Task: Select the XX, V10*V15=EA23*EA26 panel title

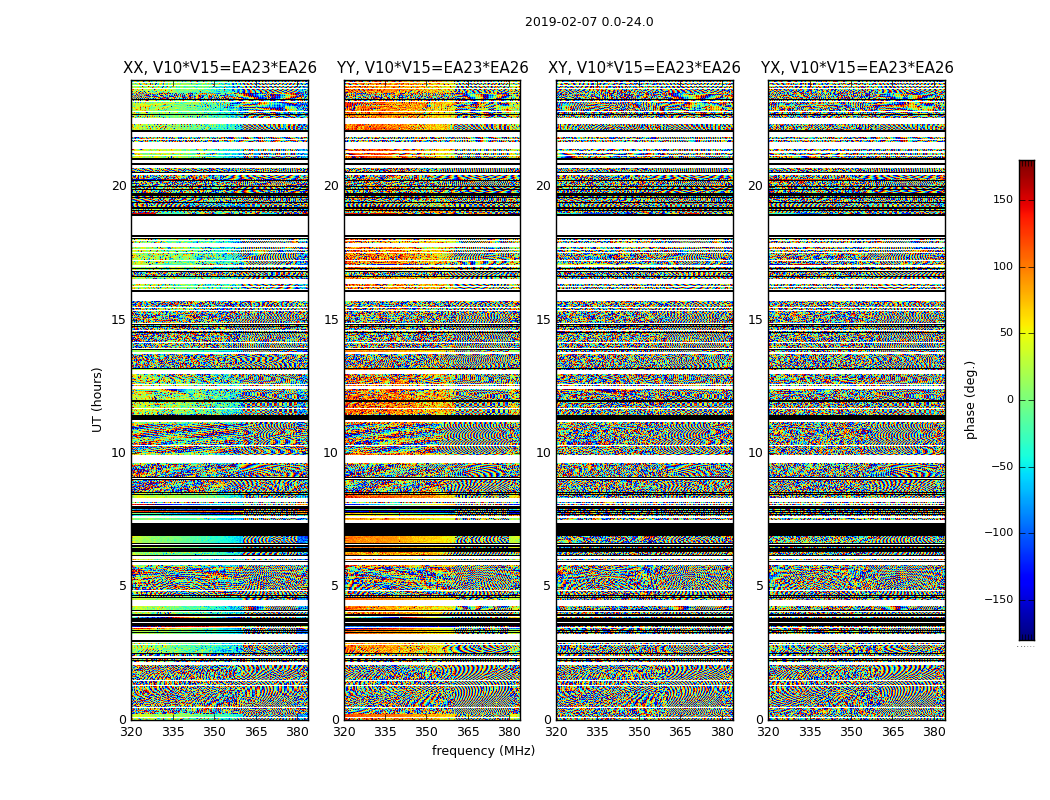Action: pos(220,68)
